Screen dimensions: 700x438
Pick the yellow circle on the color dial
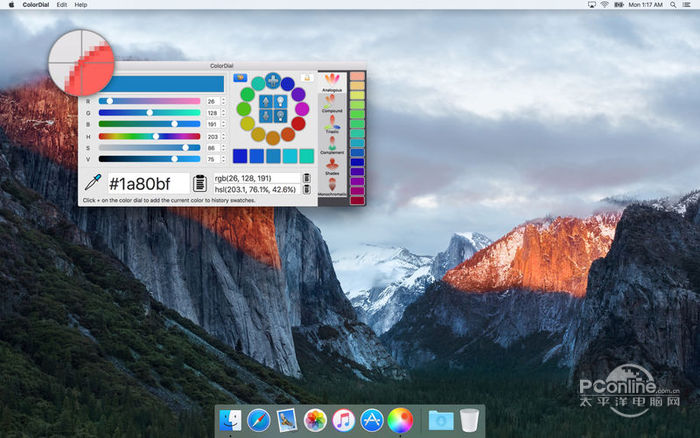(247, 124)
